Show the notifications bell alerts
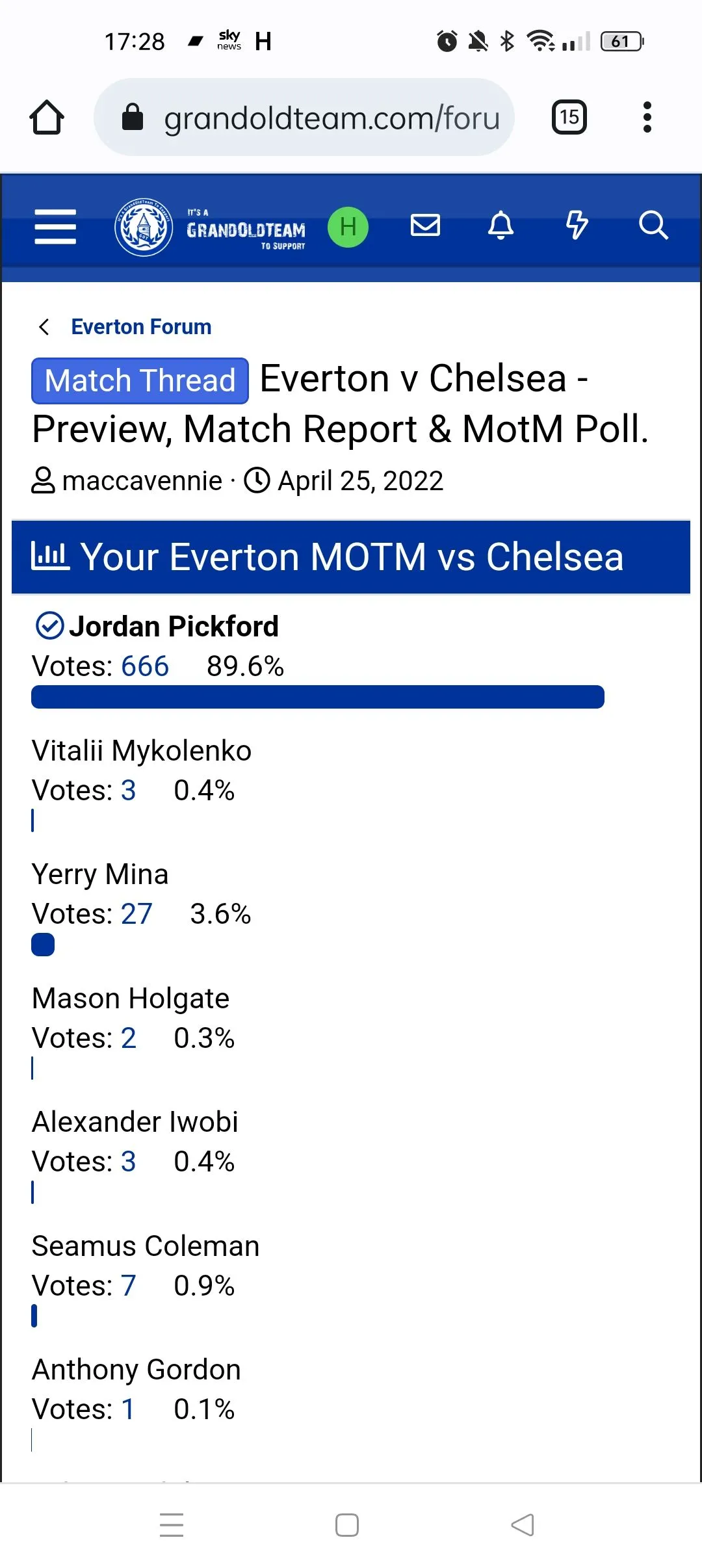 click(x=500, y=226)
